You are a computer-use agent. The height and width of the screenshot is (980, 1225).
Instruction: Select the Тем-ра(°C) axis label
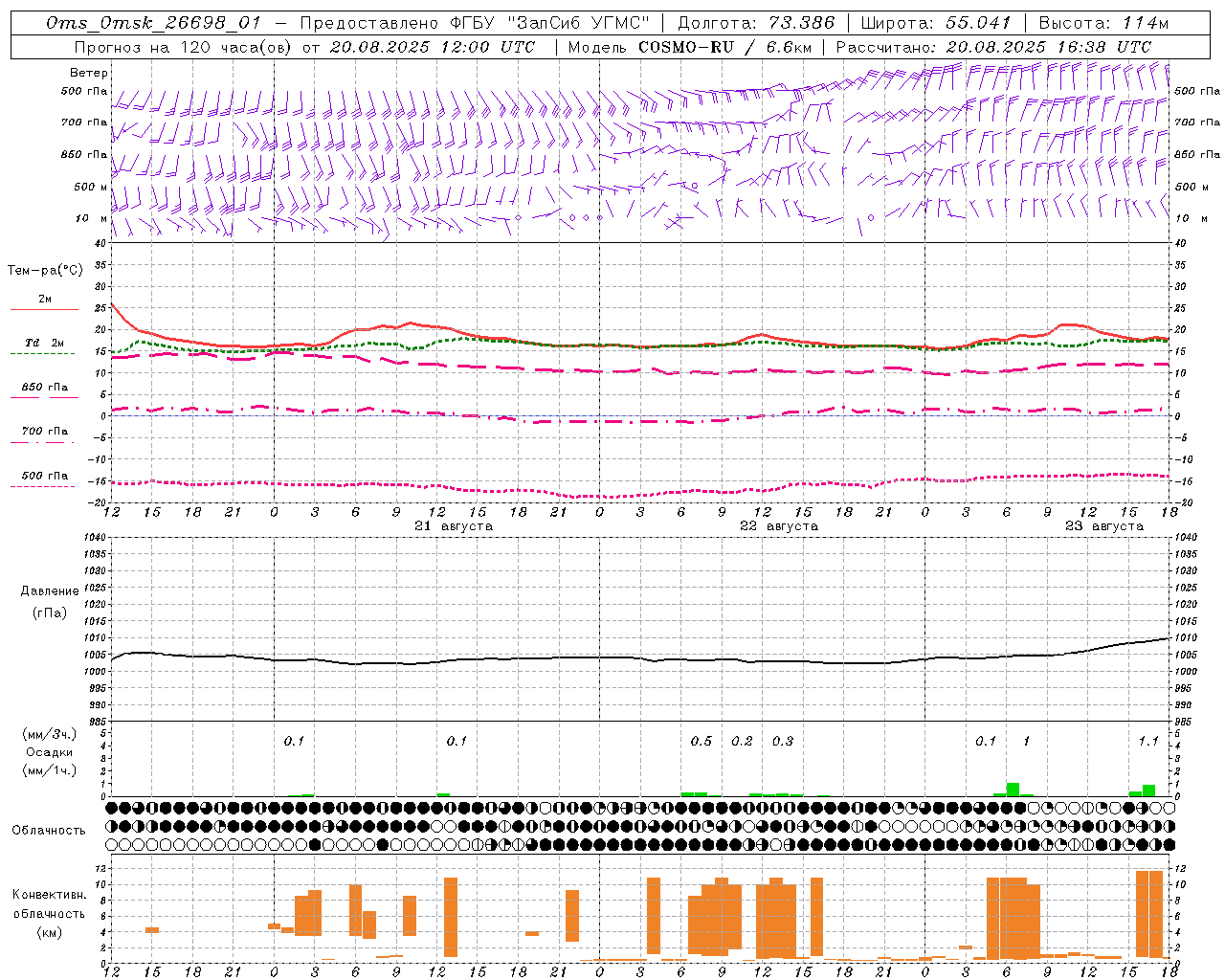tap(45, 271)
